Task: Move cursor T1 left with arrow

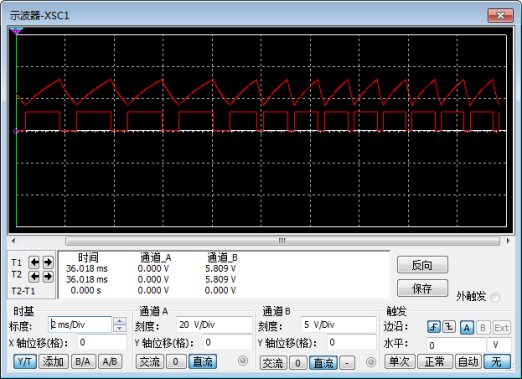Action: tap(35, 262)
